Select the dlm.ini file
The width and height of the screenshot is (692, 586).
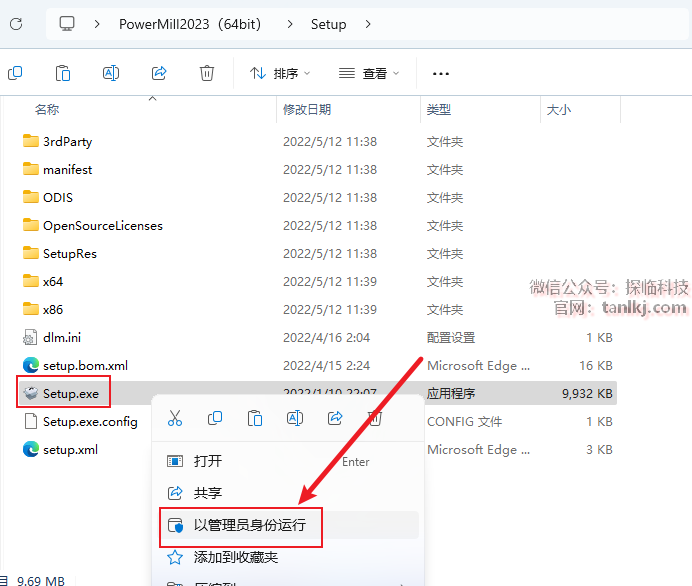point(62,338)
